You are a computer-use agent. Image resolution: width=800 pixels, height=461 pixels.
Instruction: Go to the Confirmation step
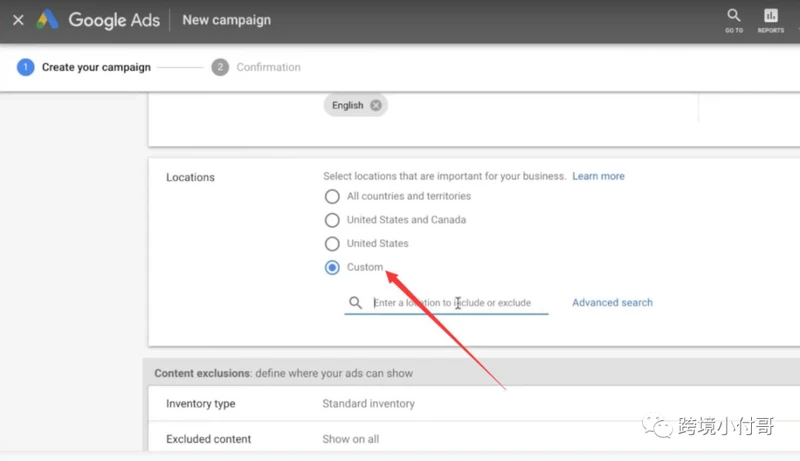point(268,67)
